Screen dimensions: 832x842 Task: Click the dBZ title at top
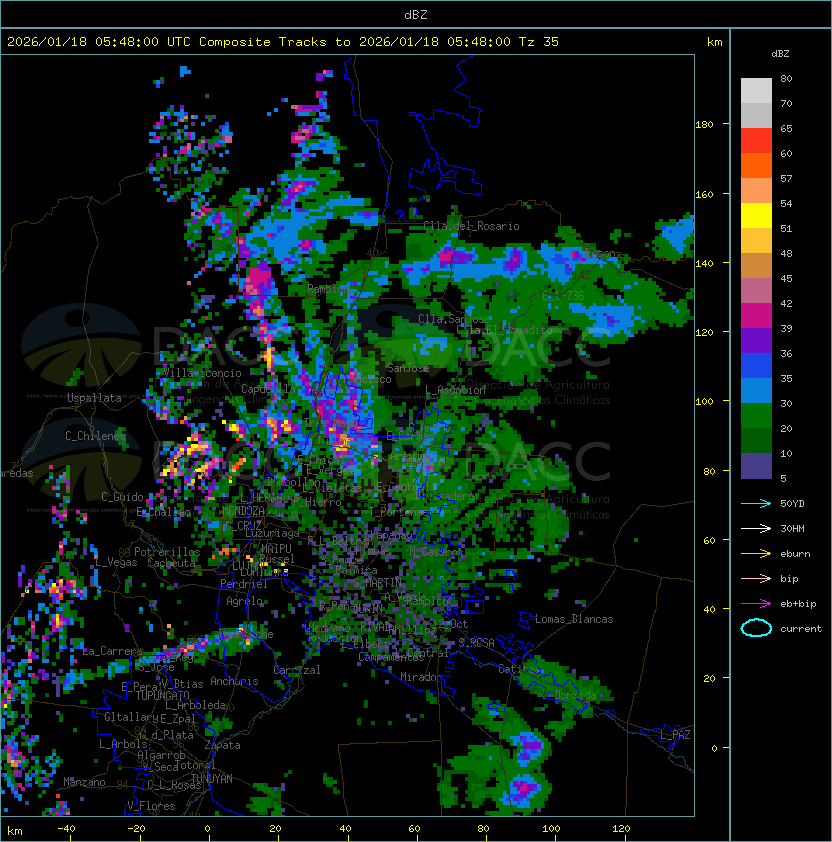tap(416, 15)
